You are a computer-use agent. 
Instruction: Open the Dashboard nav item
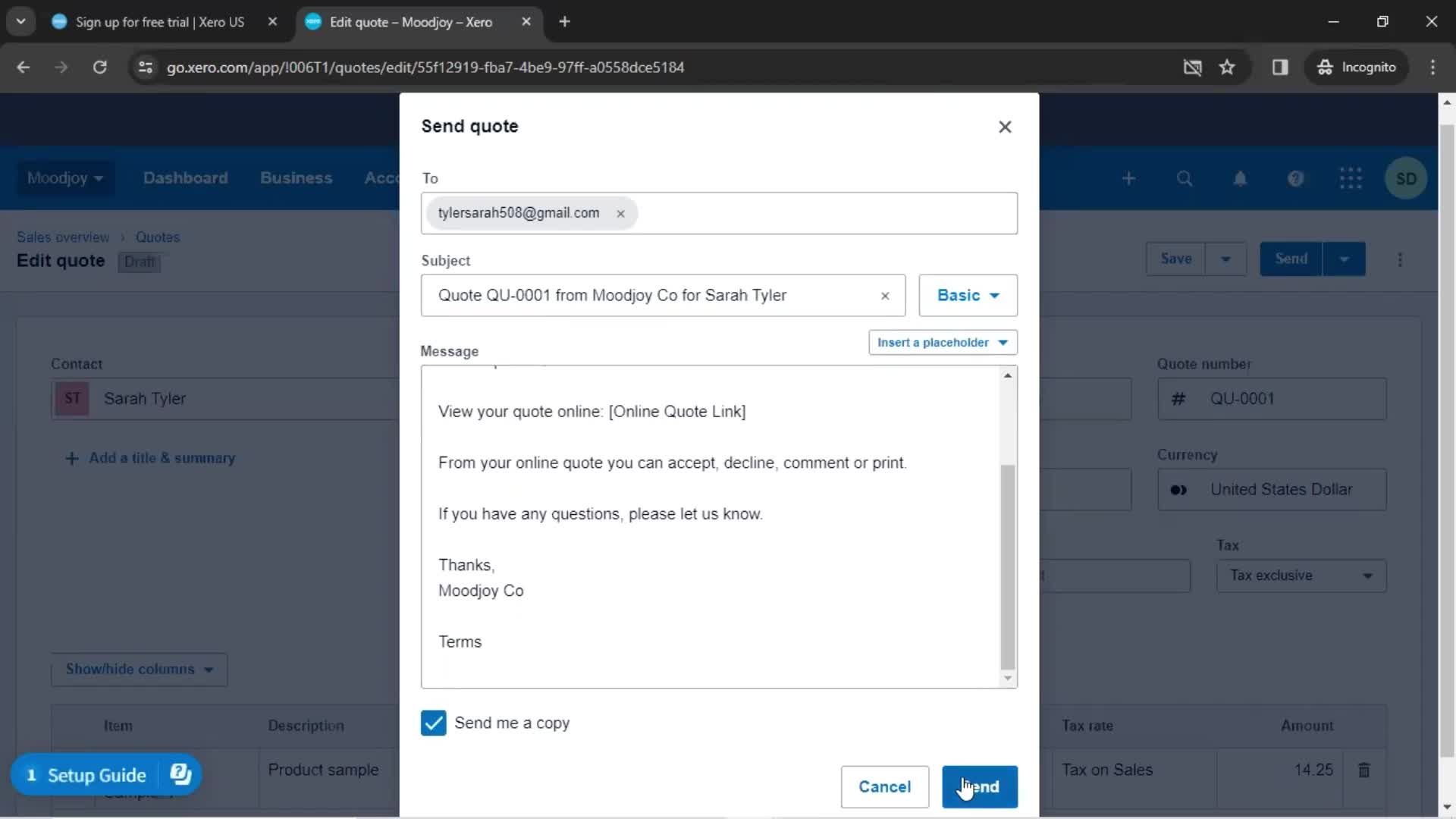click(x=185, y=178)
